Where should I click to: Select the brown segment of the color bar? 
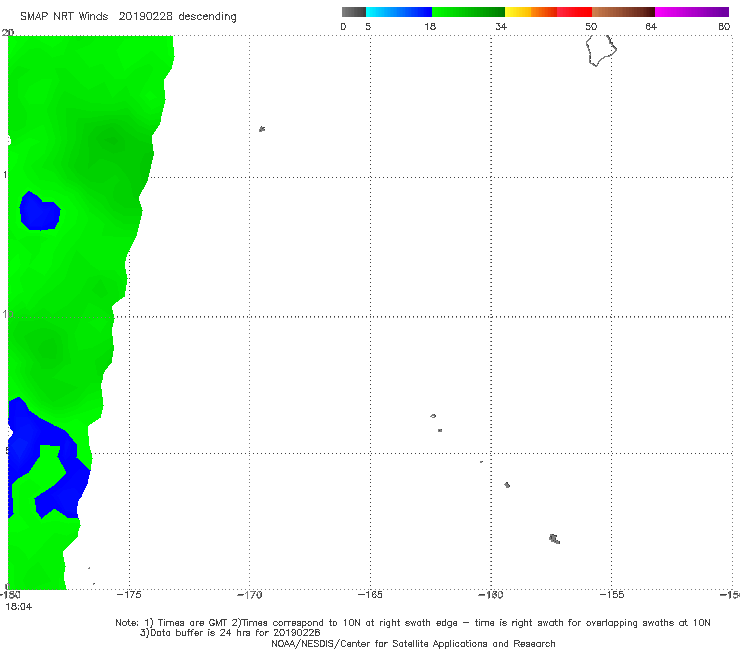(x=623, y=12)
